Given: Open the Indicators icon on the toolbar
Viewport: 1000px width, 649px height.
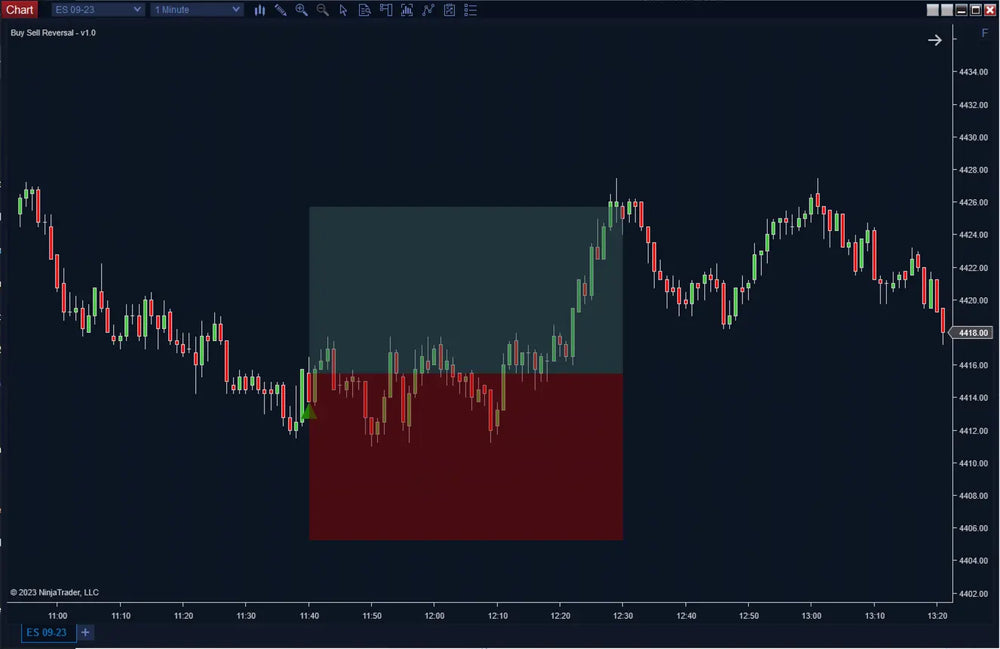Looking at the screenshot, I should tap(407, 9).
